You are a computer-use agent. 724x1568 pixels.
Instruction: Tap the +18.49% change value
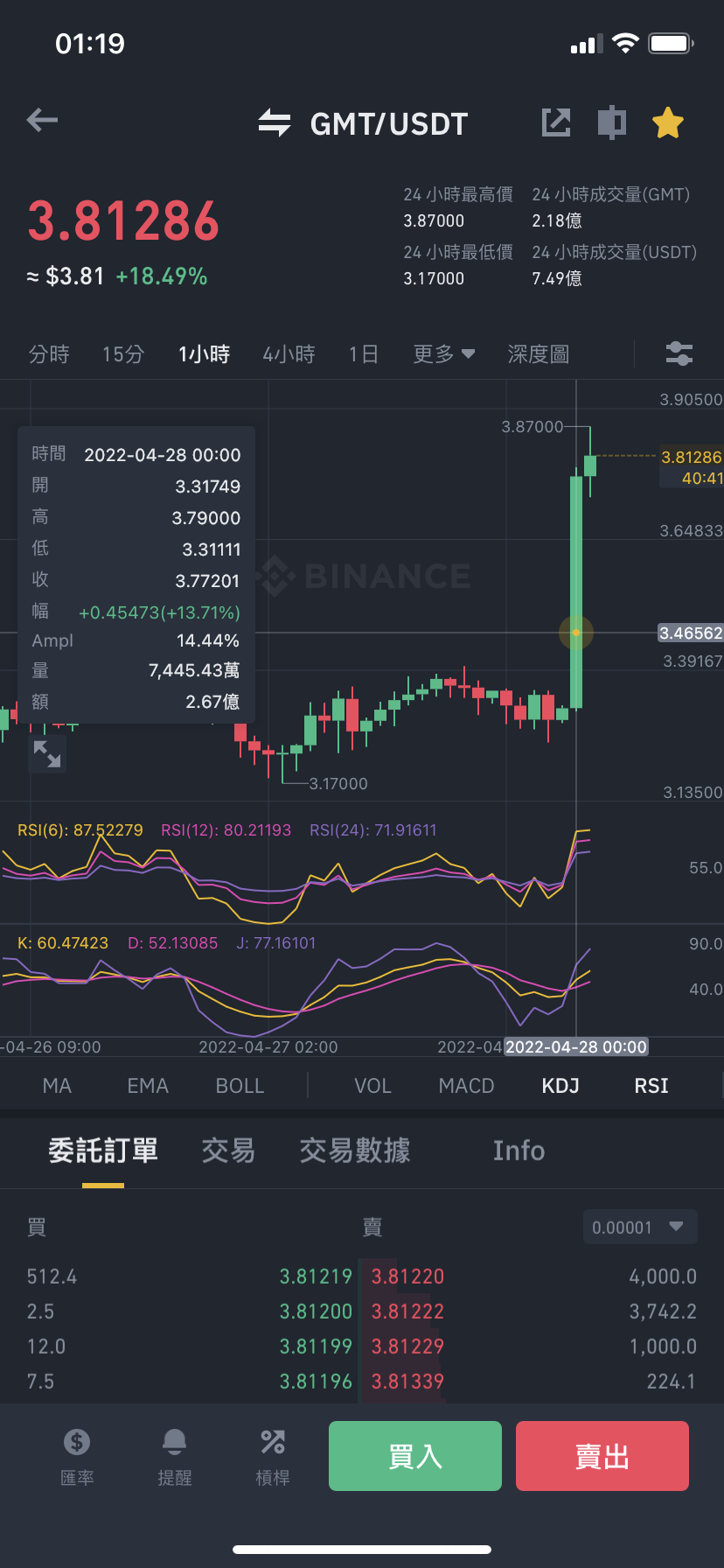pyautogui.click(x=162, y=276)
